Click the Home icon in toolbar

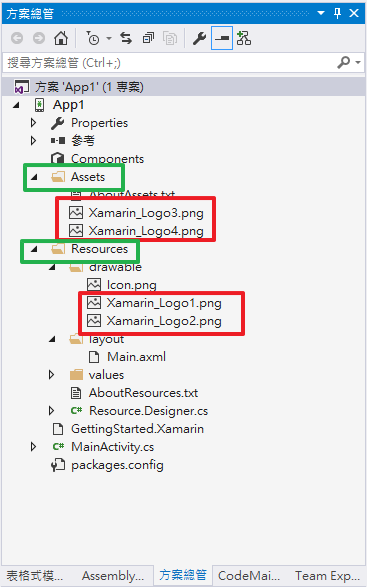click(x=61, y=38)
